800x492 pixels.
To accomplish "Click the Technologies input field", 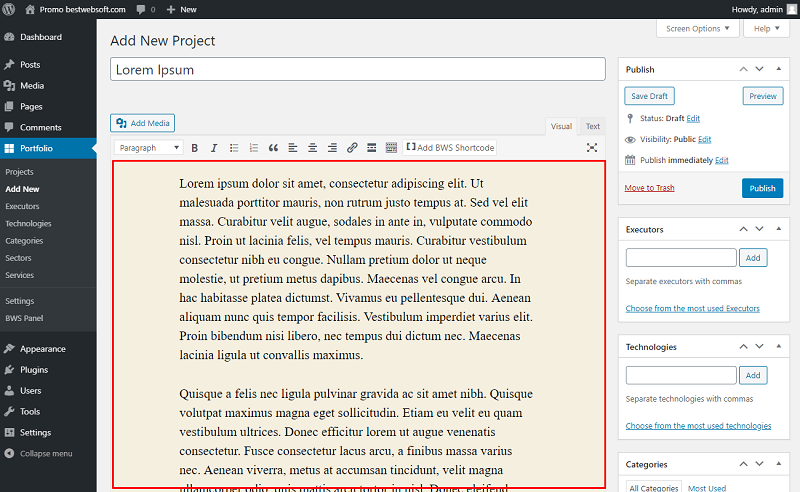I will (681, 375).
